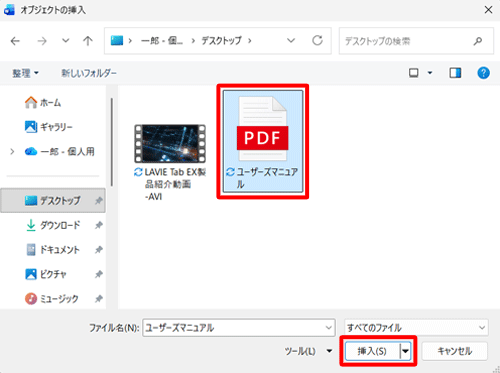Expand the 一郎 - 個人用 tree node
This screenshot has width=500, height=373.
tap(12, 152)
